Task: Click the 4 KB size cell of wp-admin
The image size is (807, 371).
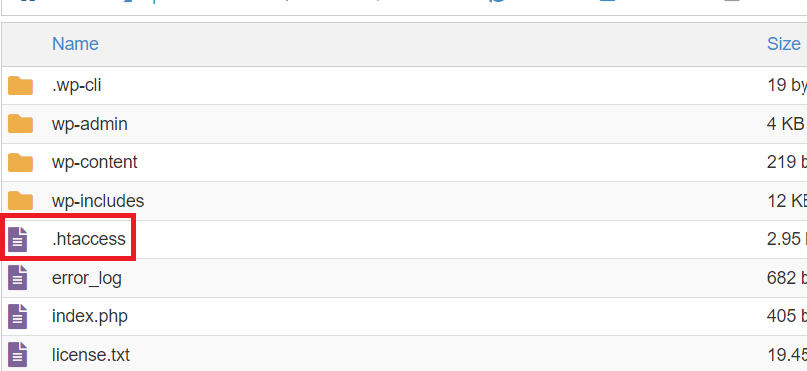Action: 786,124
